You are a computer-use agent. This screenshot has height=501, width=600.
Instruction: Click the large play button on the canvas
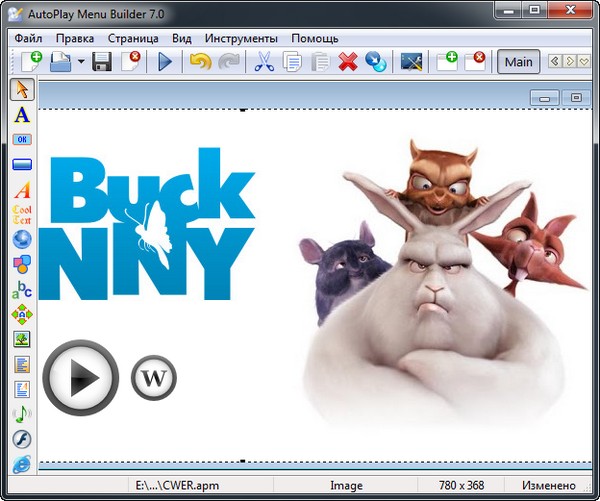81,378
